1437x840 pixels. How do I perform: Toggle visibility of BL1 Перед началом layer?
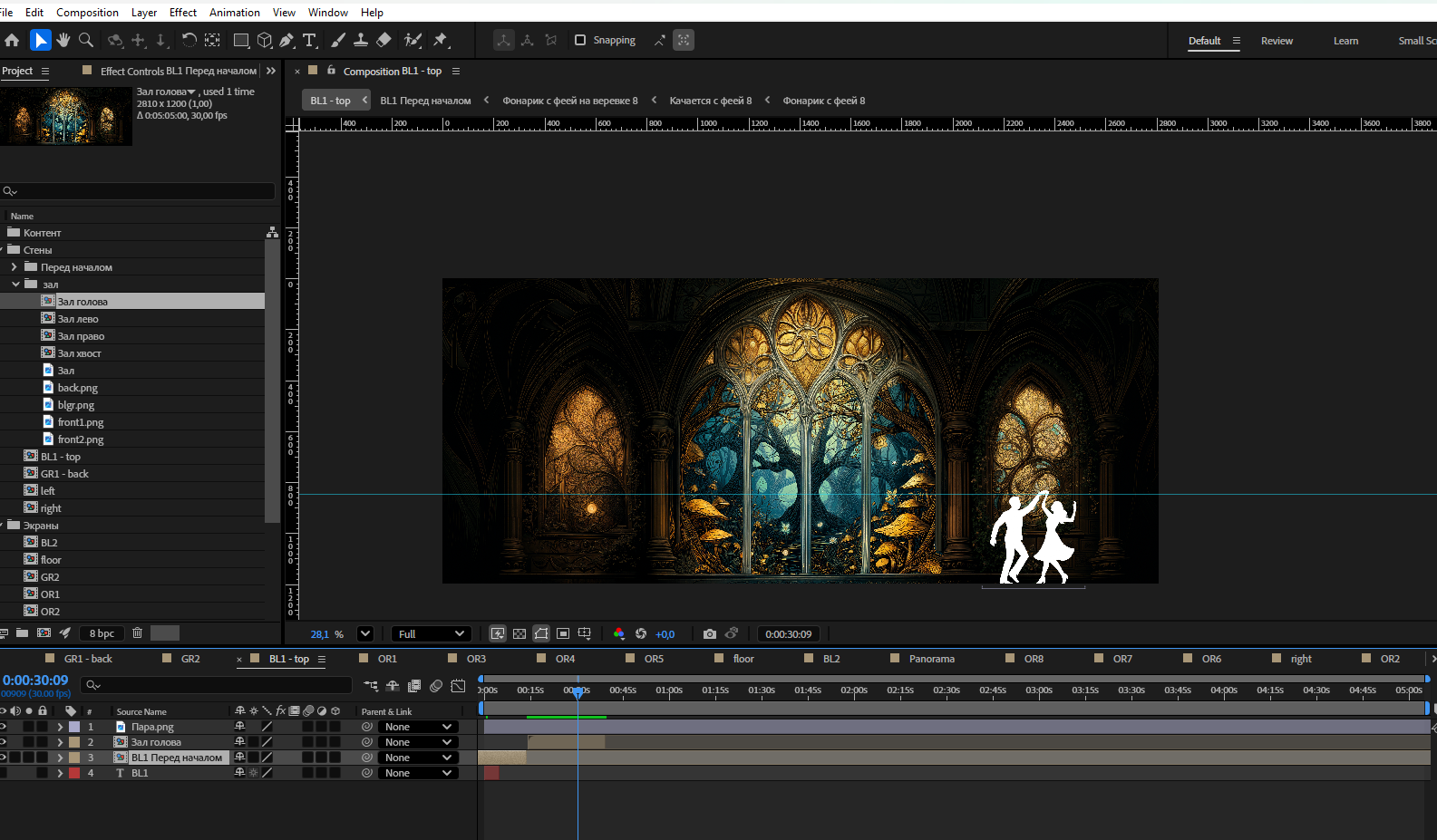pyautogui.click(x=3, y=758)
